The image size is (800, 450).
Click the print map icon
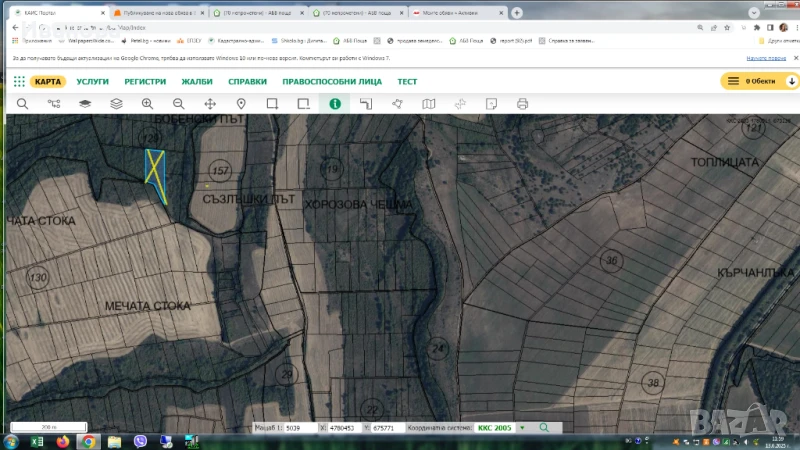[x=522, y=103]
